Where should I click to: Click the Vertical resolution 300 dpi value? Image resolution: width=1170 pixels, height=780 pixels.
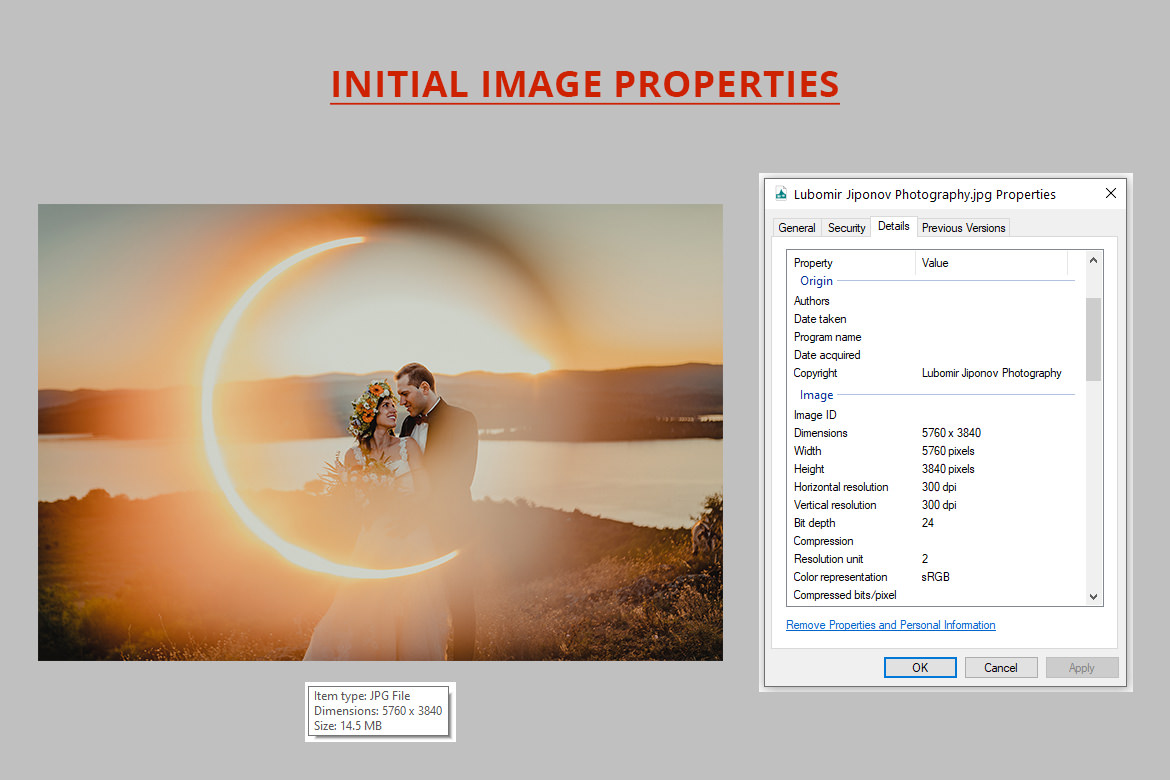[939, 505]
